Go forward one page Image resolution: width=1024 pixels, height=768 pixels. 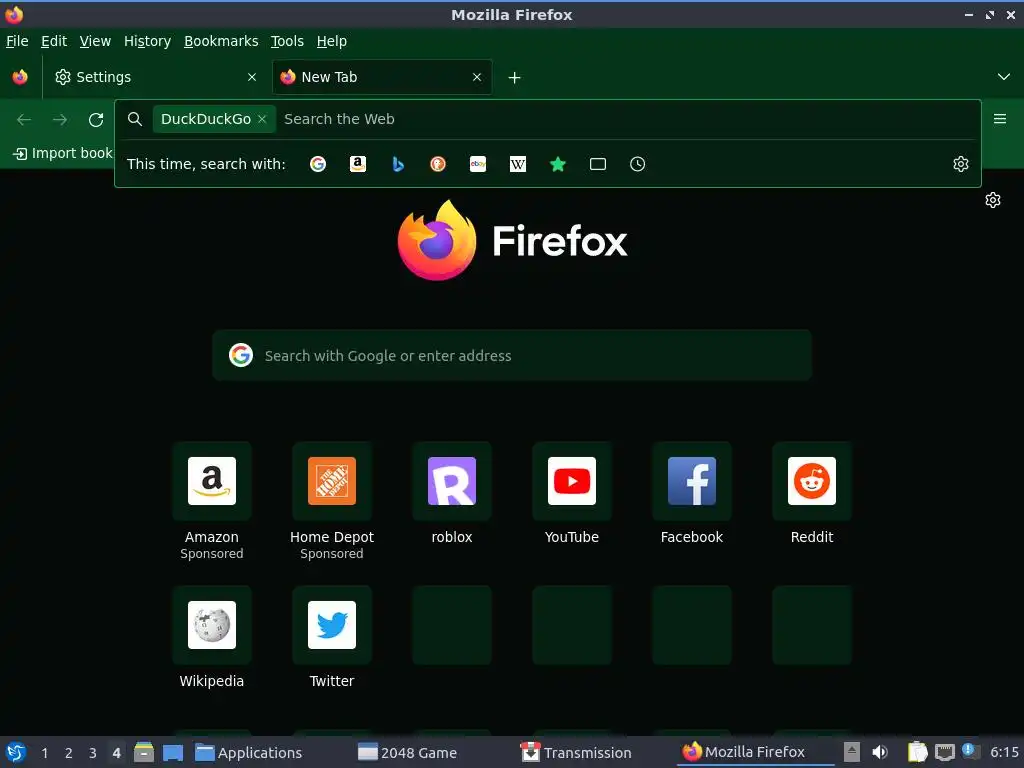coord(60,120)
